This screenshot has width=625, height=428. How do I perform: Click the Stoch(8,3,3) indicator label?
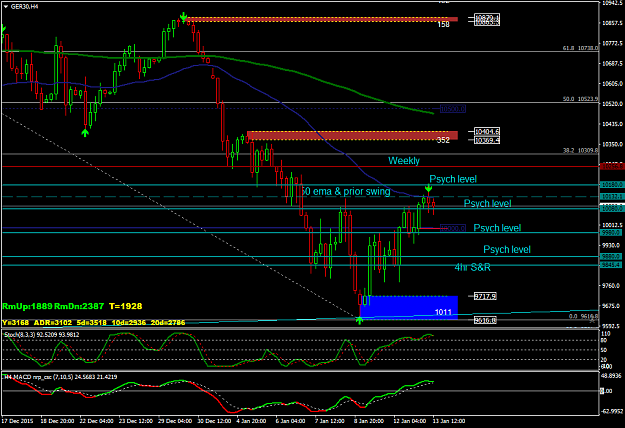click(x=42, y=335)
